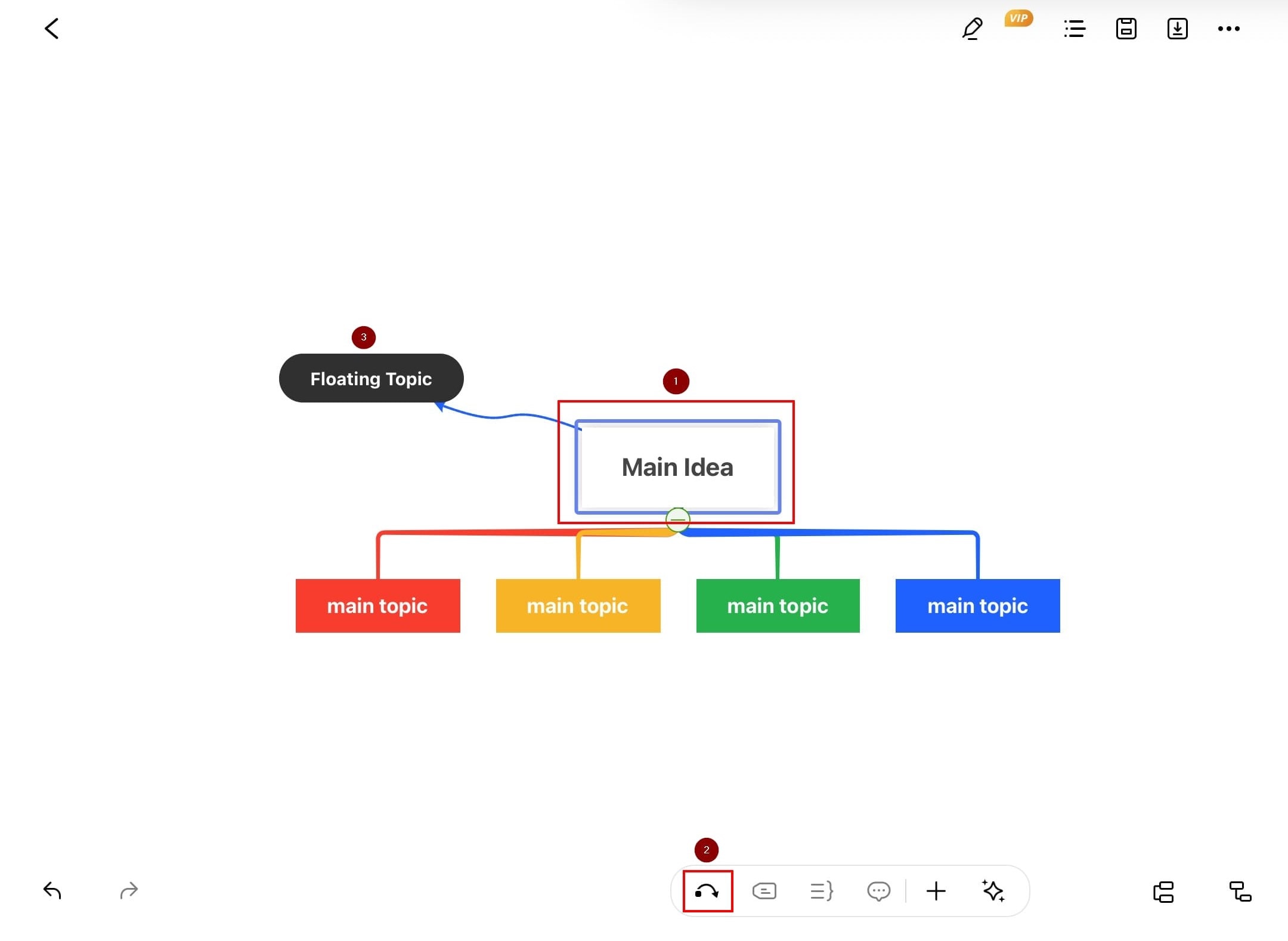Tap the back arrow
Screen dimensions: 1288x941
(52, 29)
